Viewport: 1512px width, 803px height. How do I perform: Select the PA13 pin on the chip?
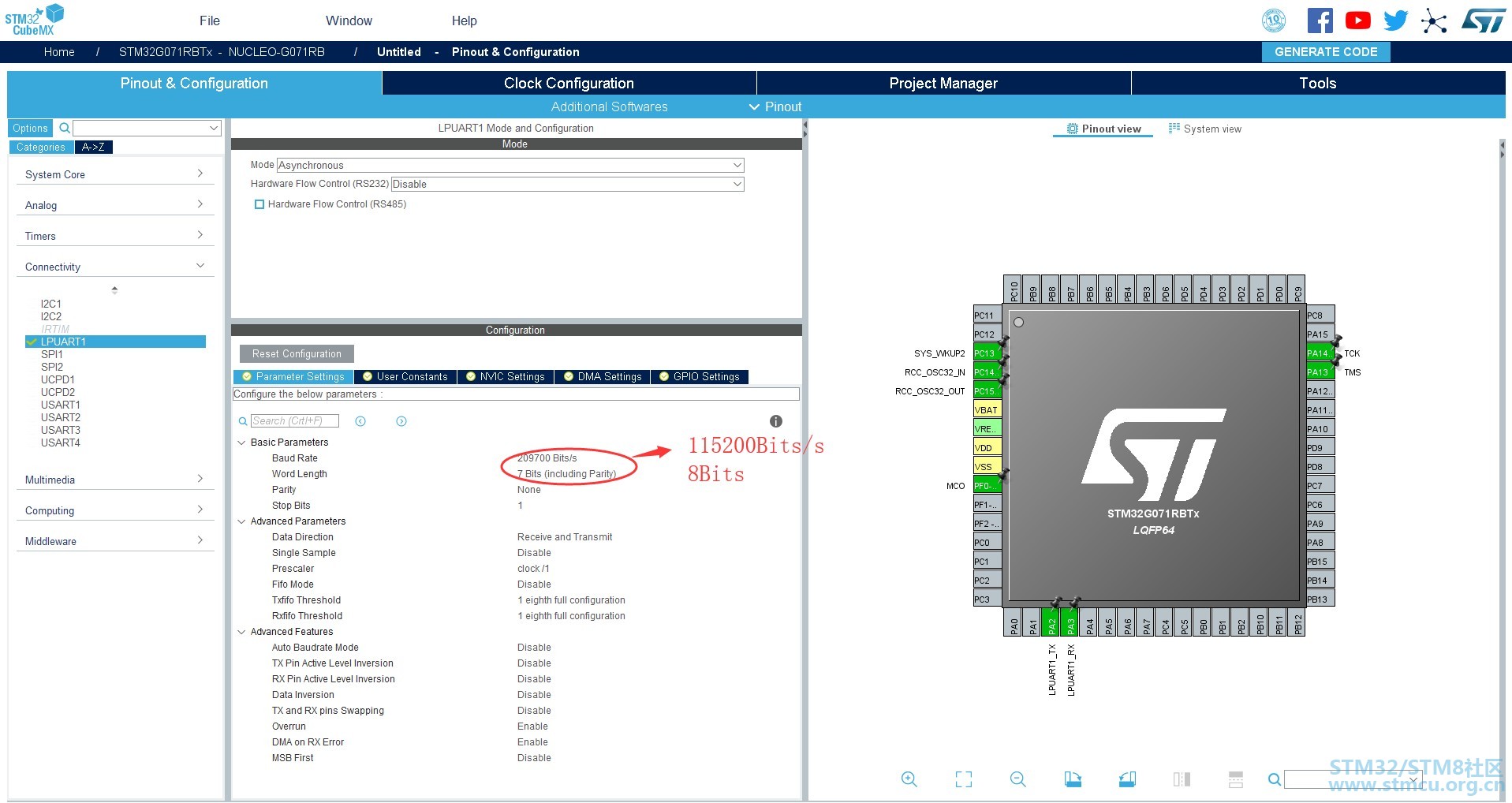click(x=1320, y=372)
